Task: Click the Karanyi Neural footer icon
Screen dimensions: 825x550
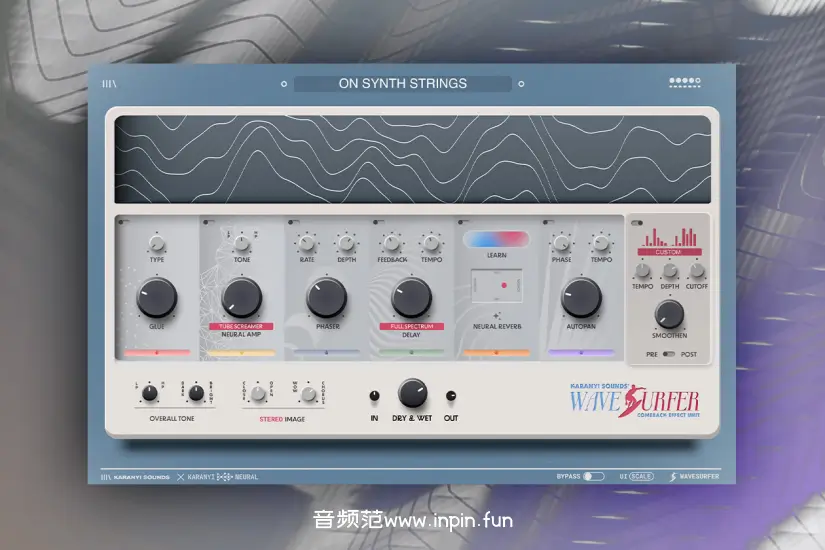Action: pyautogui.click(x=223, y=477)
